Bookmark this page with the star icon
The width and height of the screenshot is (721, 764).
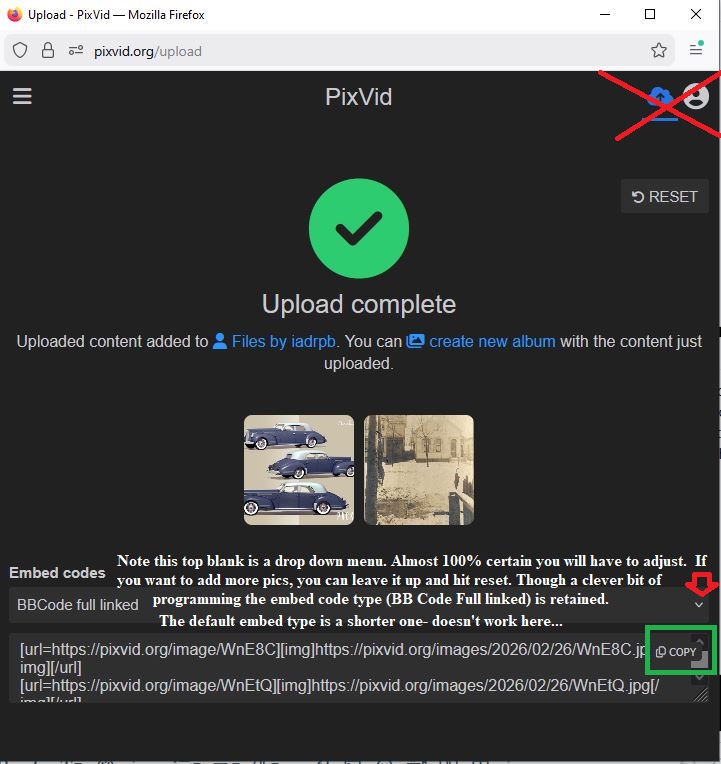click(659, 50)
